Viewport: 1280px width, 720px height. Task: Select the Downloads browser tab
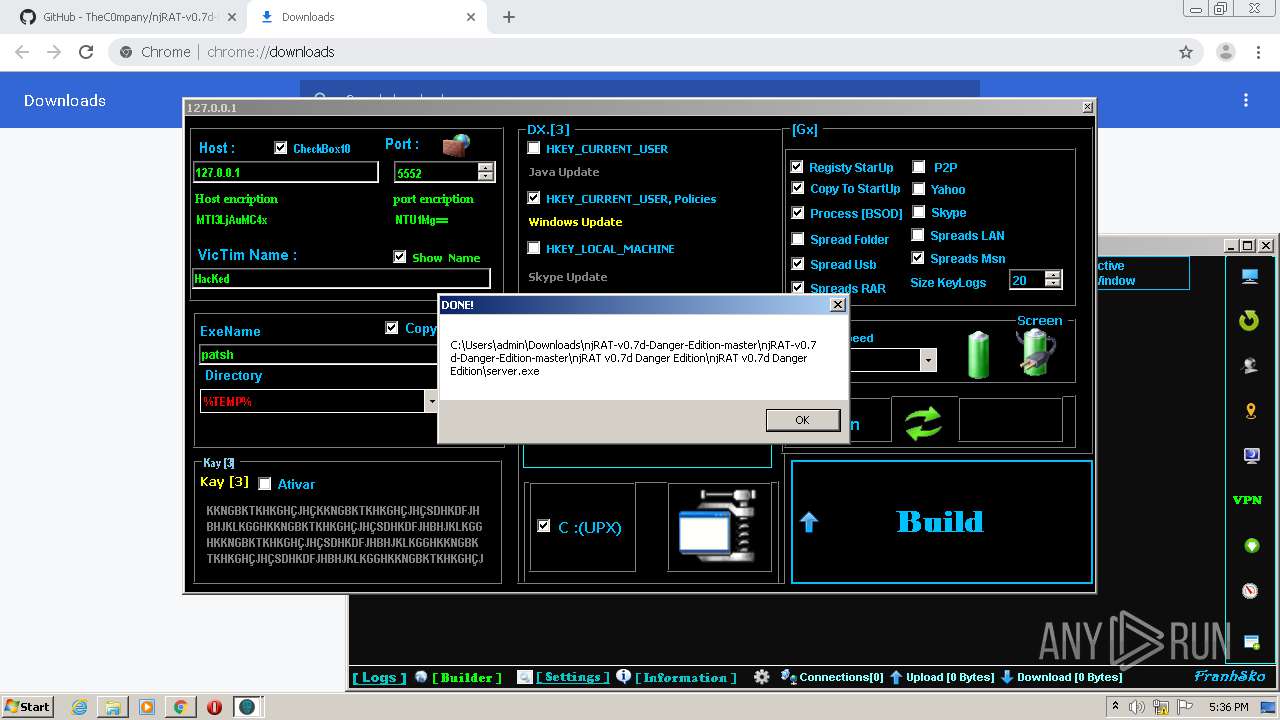367,17
